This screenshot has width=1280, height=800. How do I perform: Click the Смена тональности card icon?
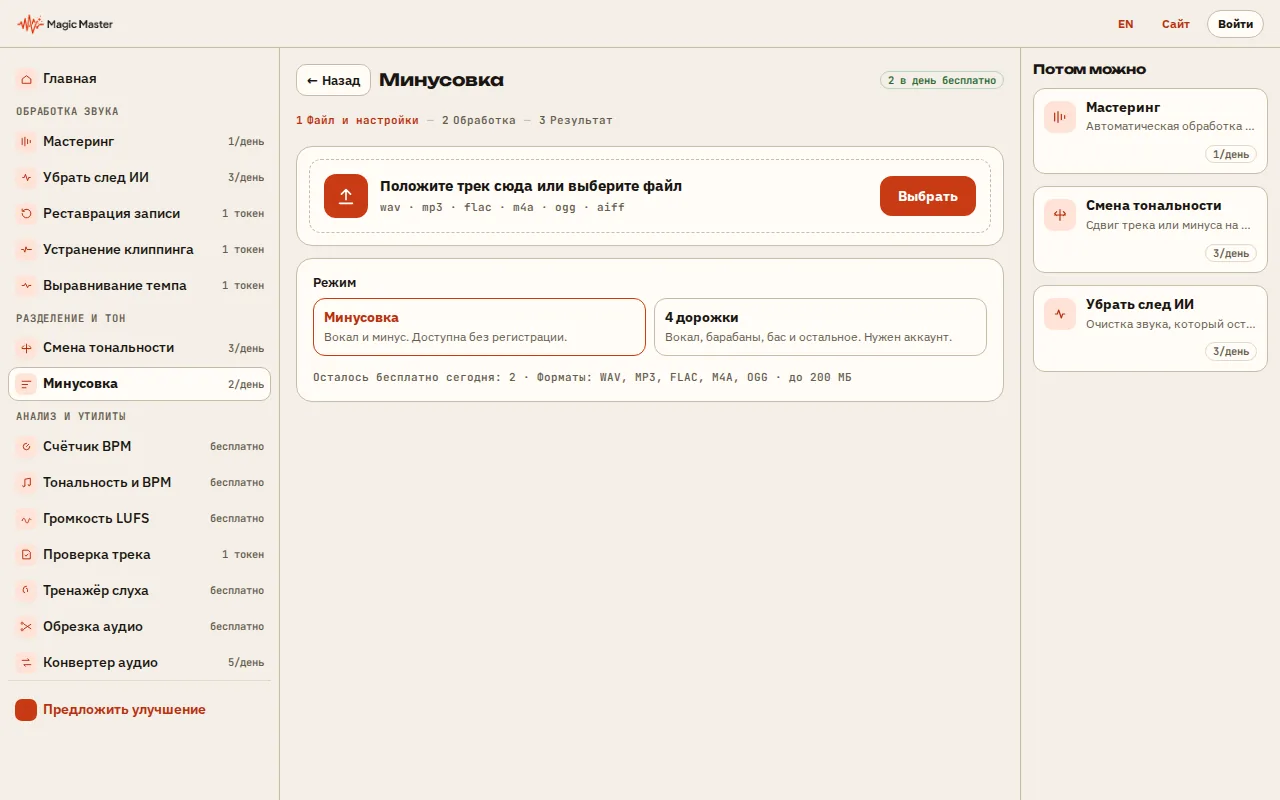point(1060,215)
